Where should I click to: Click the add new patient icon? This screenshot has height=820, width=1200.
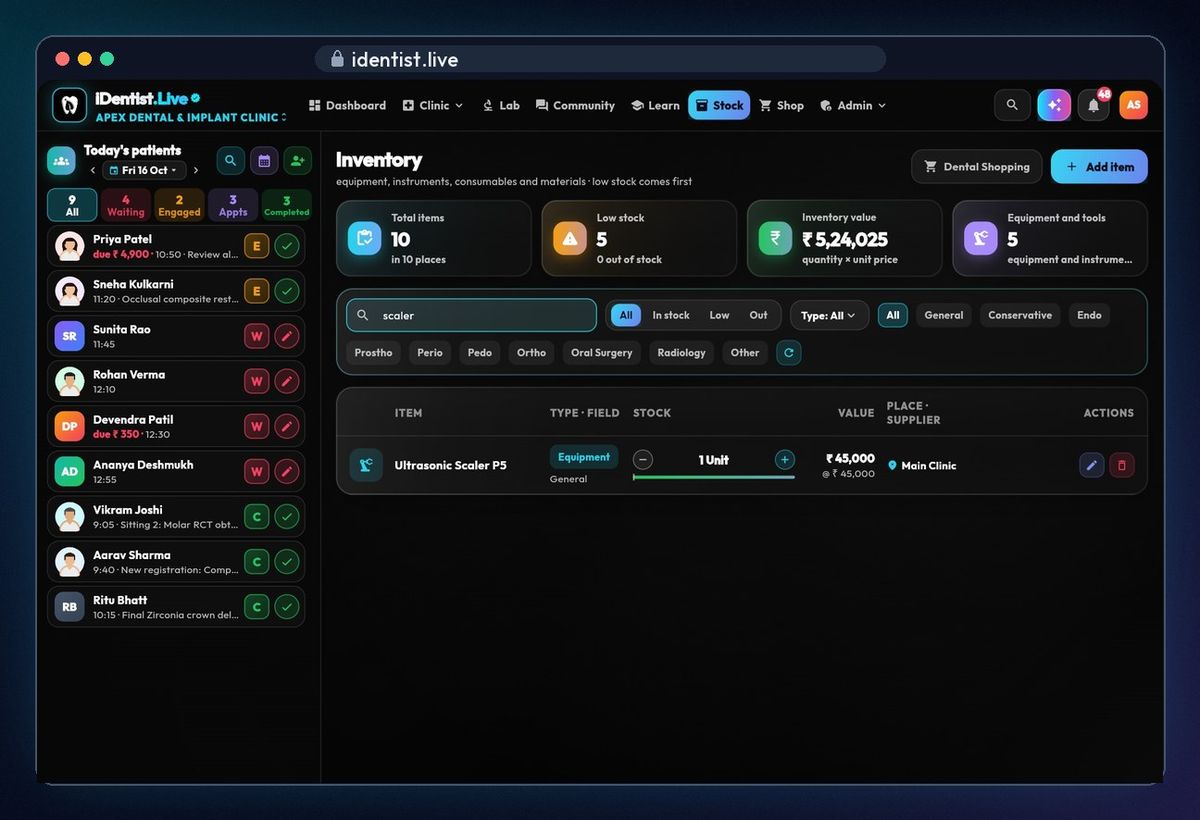coord(297,160)
